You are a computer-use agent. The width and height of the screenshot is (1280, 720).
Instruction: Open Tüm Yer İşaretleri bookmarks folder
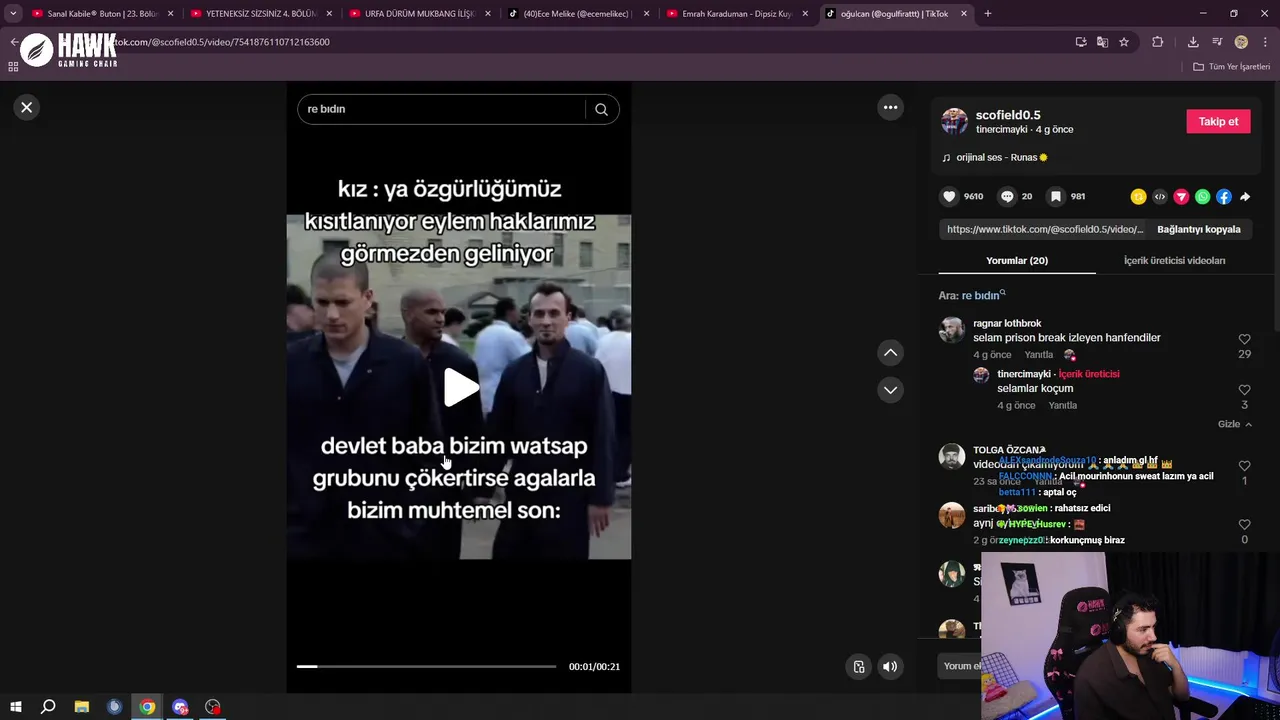pyautogui.click(x=1232, y=67)
